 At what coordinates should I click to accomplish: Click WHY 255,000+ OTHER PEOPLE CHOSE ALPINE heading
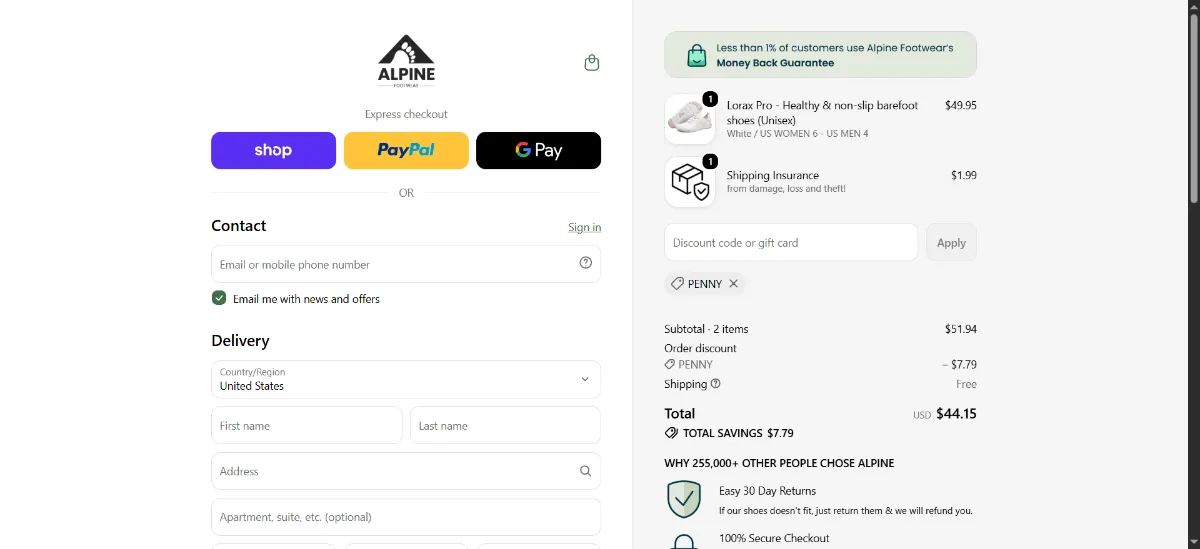(x=779, y=463)
